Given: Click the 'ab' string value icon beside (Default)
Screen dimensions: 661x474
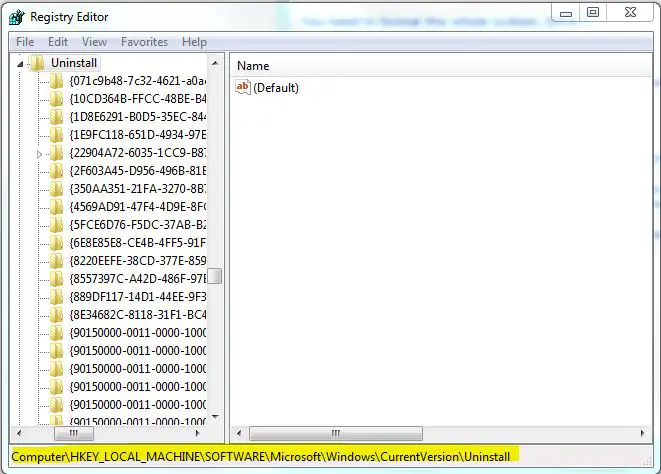Looking at the screenshot, I should pos(243,87).
